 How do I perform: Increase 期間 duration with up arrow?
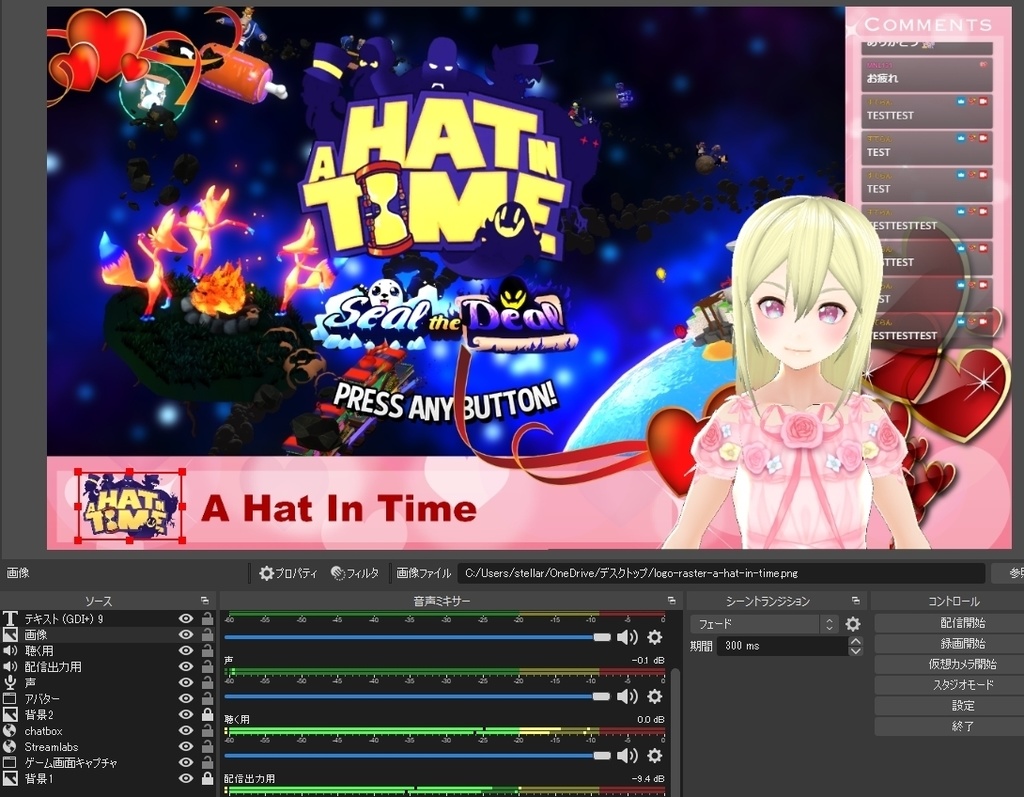pyautogui.click(x=855, y=642)
